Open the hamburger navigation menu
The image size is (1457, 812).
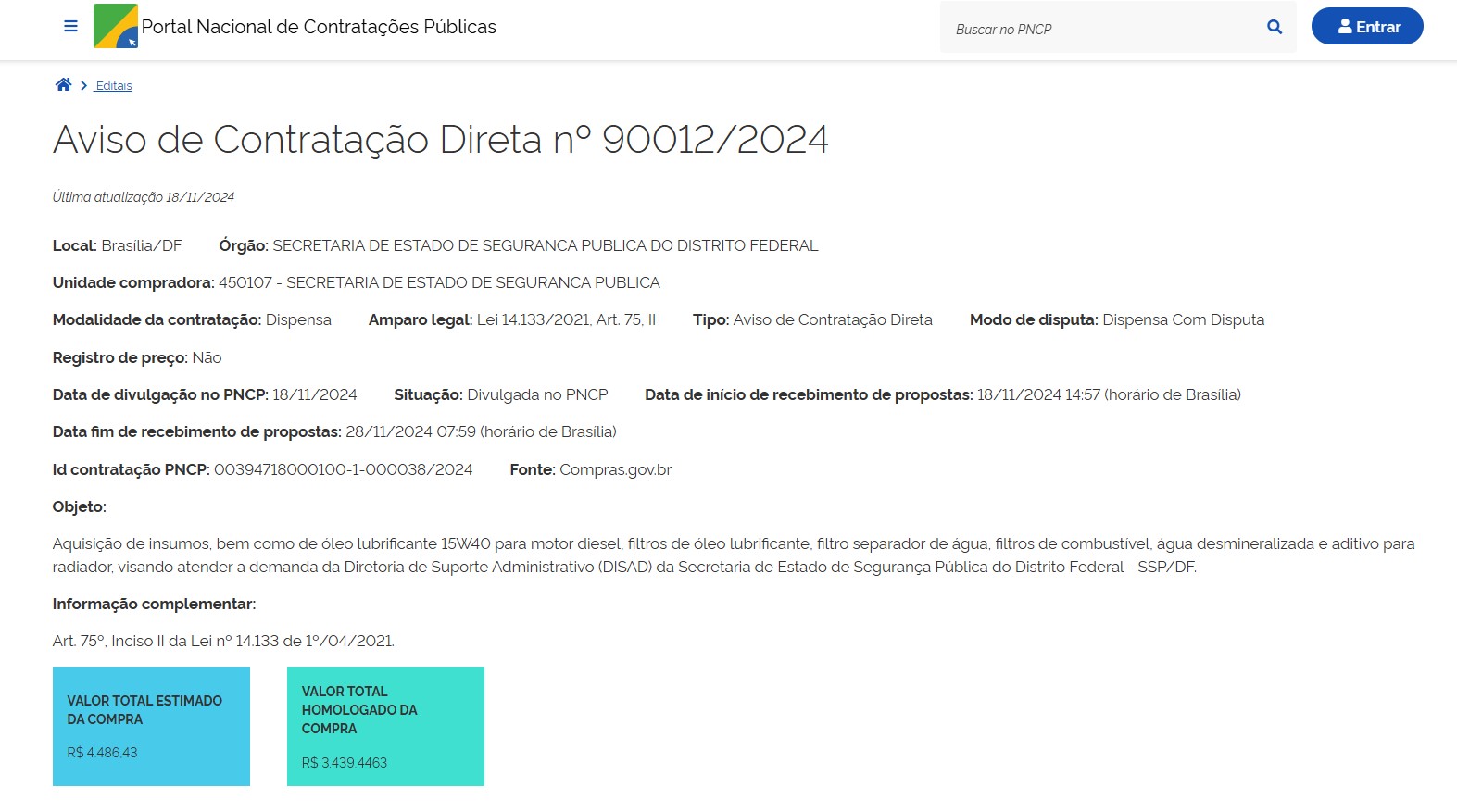(x=70, y=27)
